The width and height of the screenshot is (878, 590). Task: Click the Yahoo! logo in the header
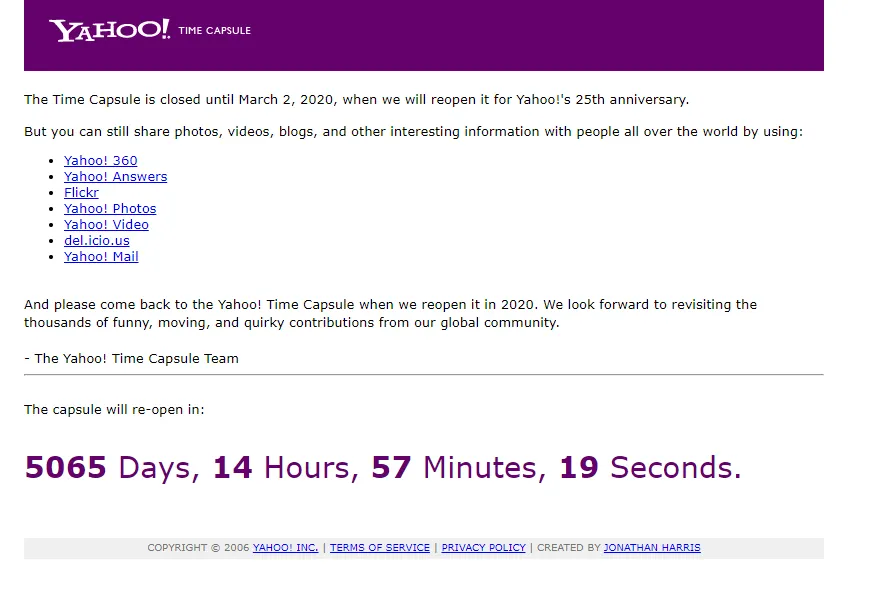coord(109,30)
